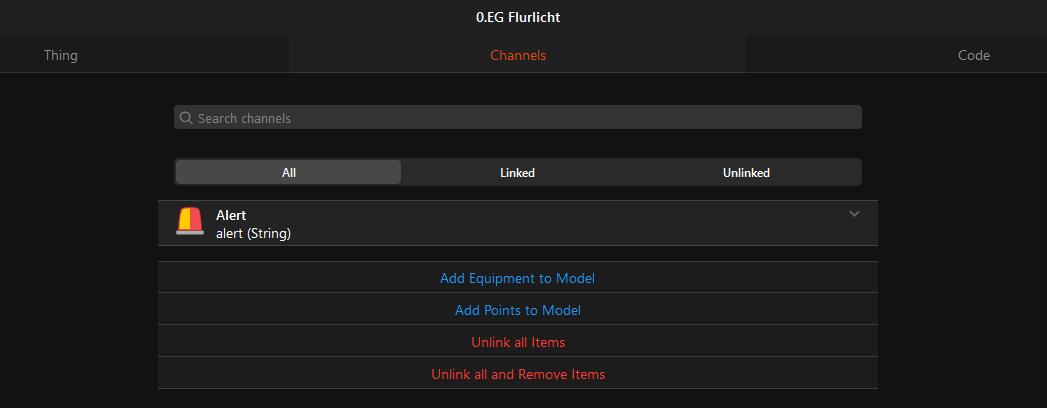Click Add Equipment to Model
The width and height of the screenshot is (1047, 408).
coord(517,278)
